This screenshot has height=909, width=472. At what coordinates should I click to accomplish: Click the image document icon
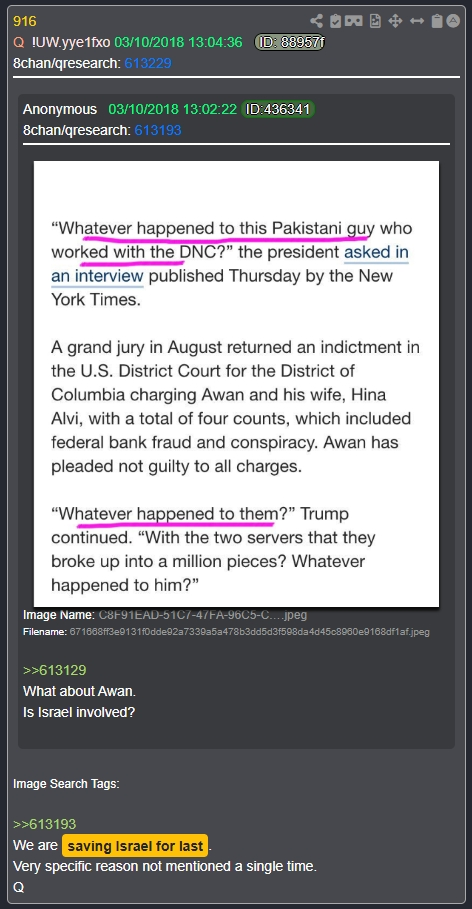(x=376, y=21)
